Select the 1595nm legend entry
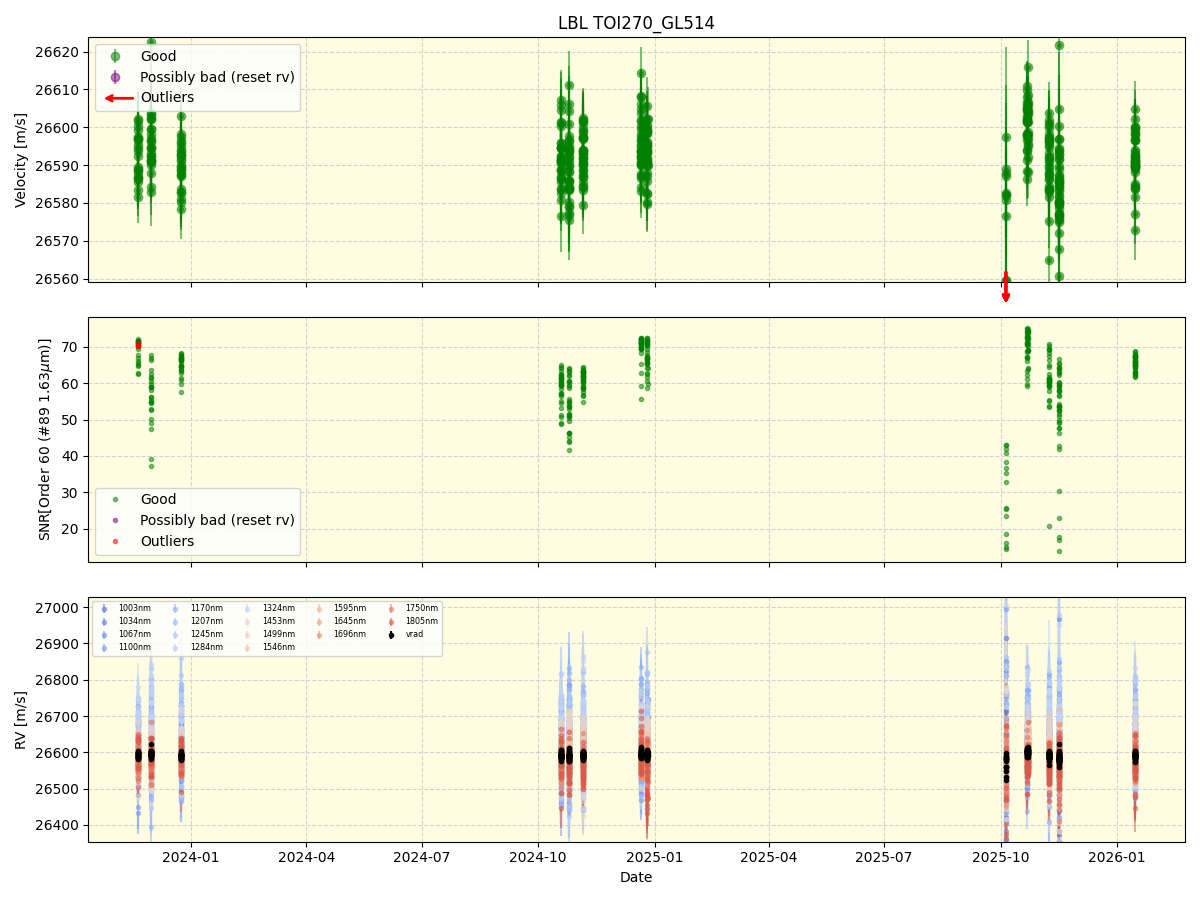The height and width of the screenshot is (900, 1200). click(x=350, y=608)
